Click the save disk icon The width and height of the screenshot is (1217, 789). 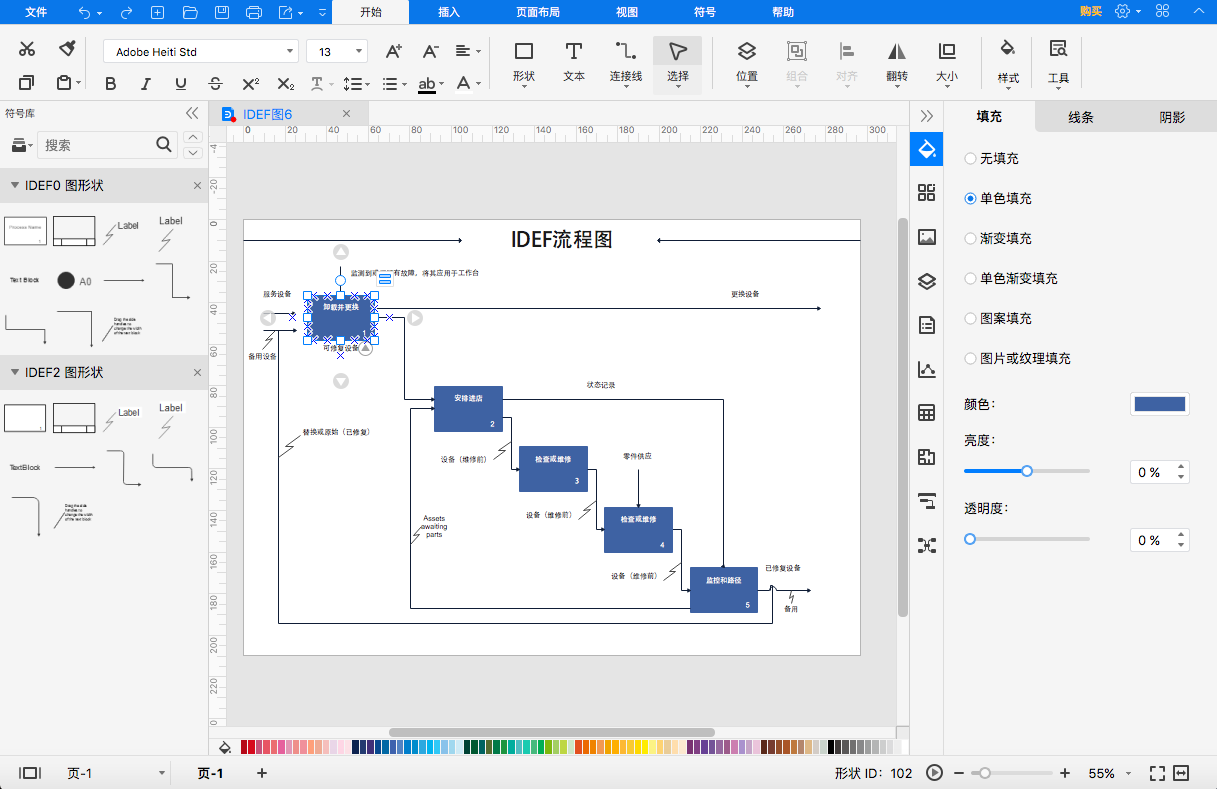222,12
